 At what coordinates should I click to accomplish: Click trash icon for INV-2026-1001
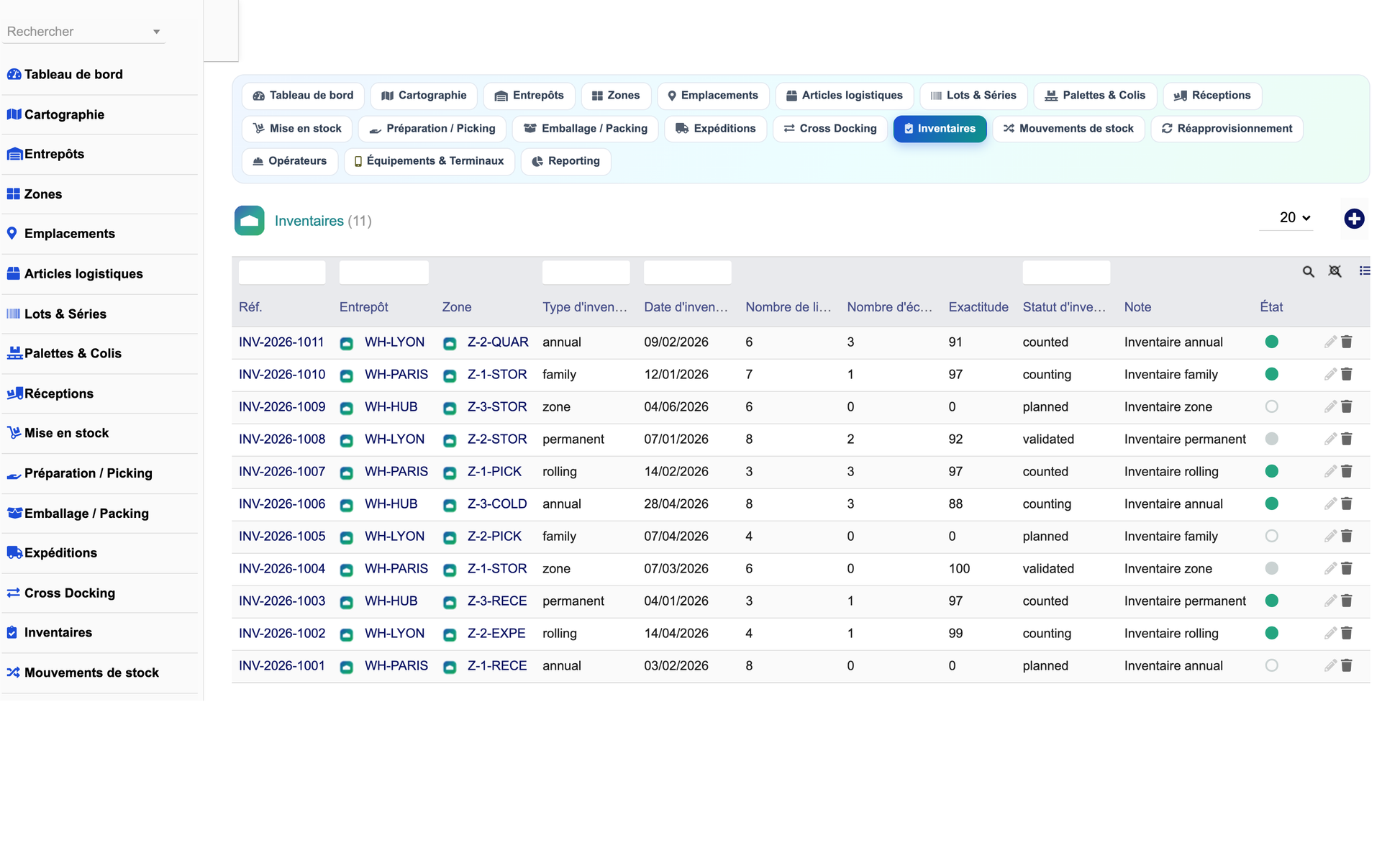(1347, 665)
